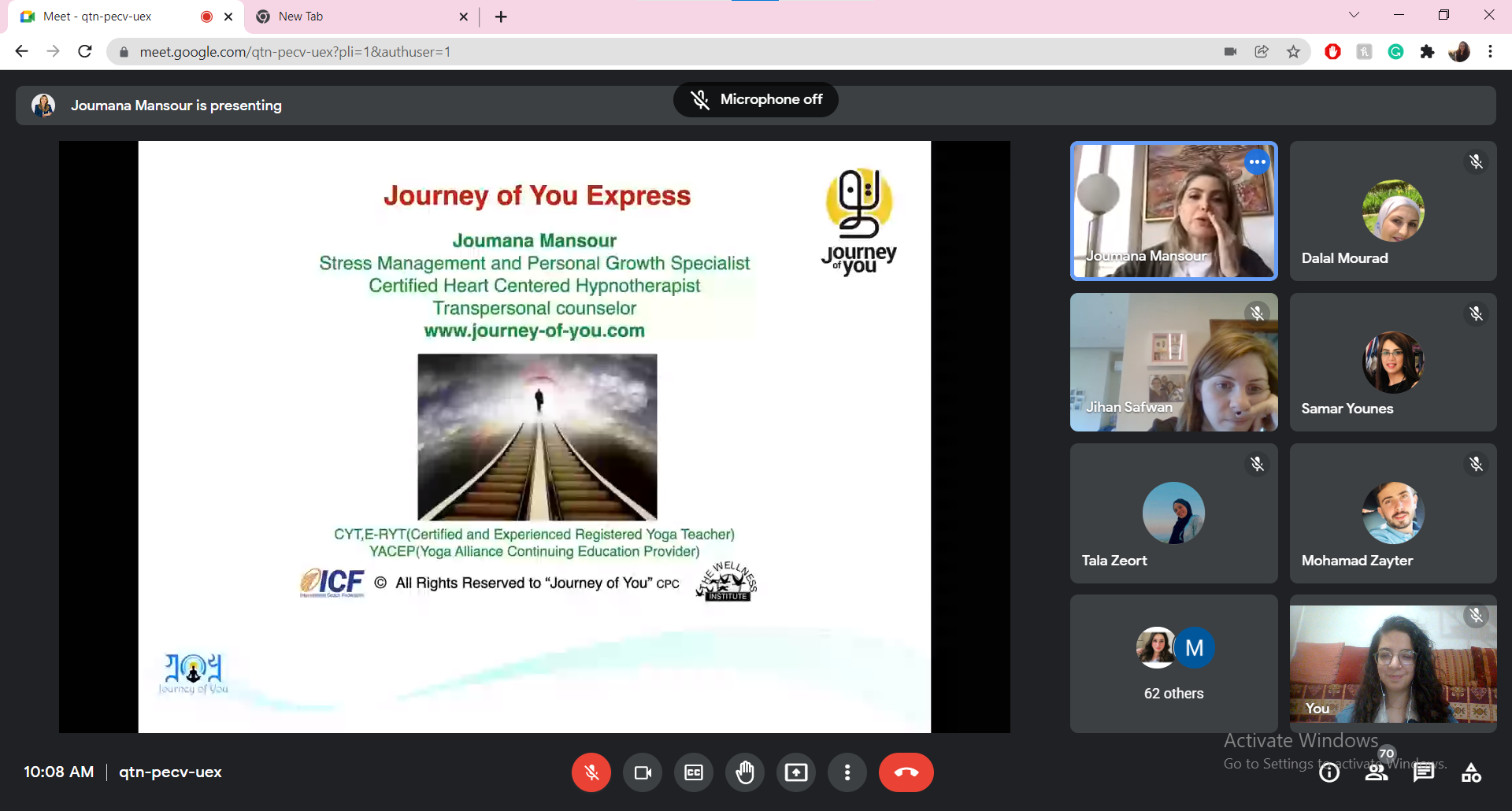Screen dimensions: 1512x811
Task: Open options on Joumana Mansour's tile
Action: tap(1258, 162)
